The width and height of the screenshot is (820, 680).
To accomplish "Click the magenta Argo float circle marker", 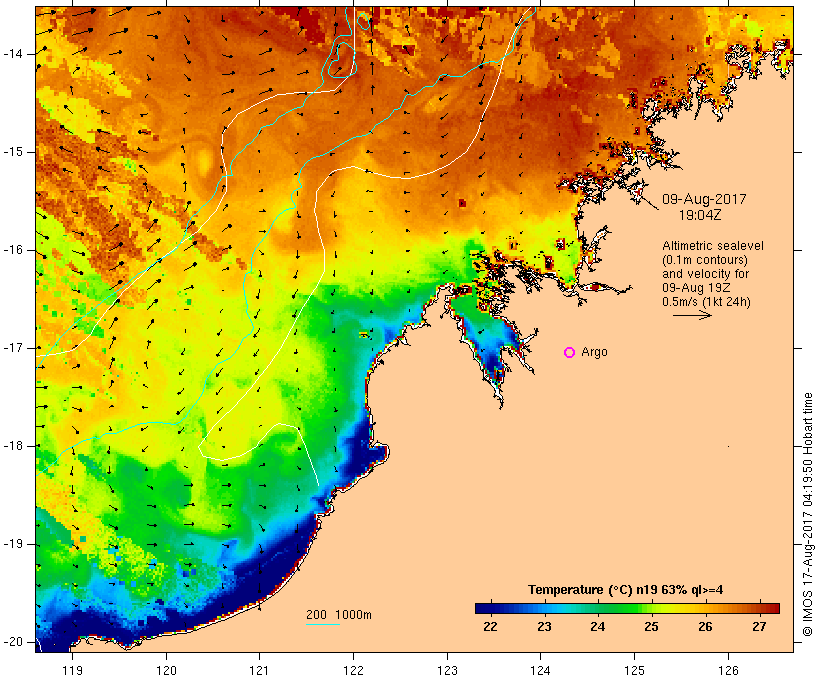I will [x=570, y=353].
